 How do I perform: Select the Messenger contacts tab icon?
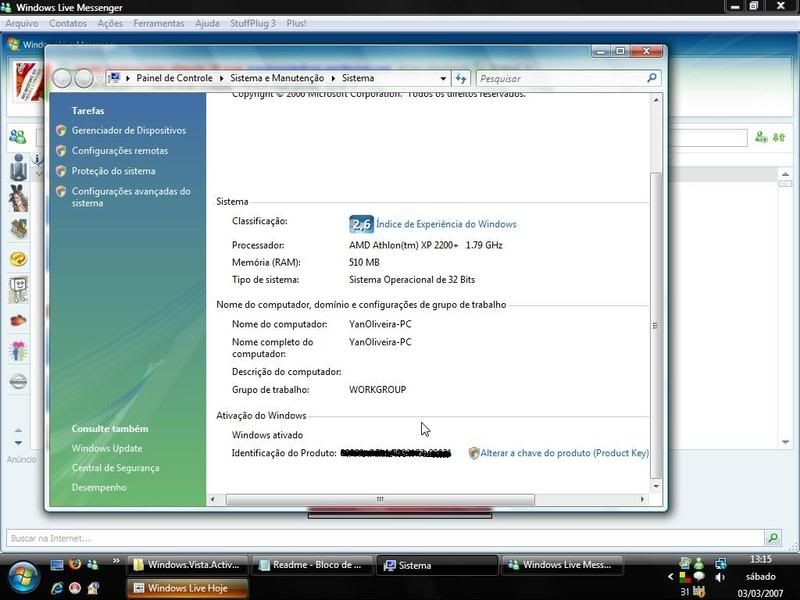18,137
